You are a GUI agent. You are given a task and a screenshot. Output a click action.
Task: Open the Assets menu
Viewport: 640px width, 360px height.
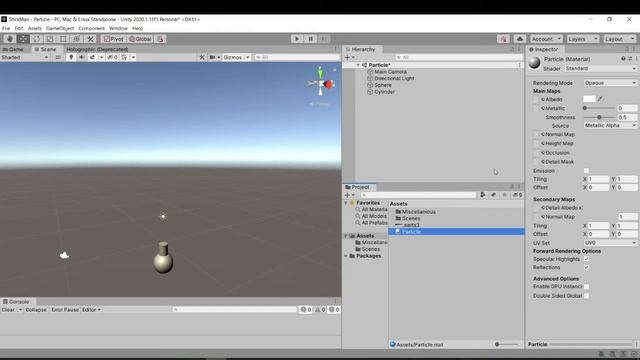click(x=35, y=28)
